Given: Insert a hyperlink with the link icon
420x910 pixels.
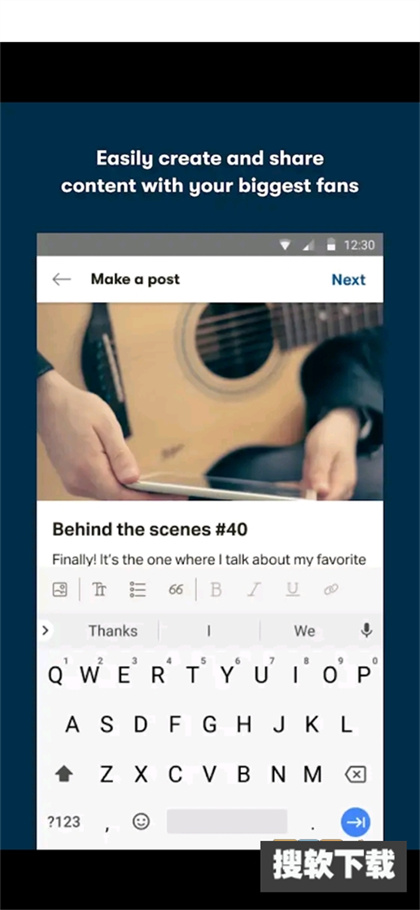Looking at the screenshot, I should click(x=331, y=590).
